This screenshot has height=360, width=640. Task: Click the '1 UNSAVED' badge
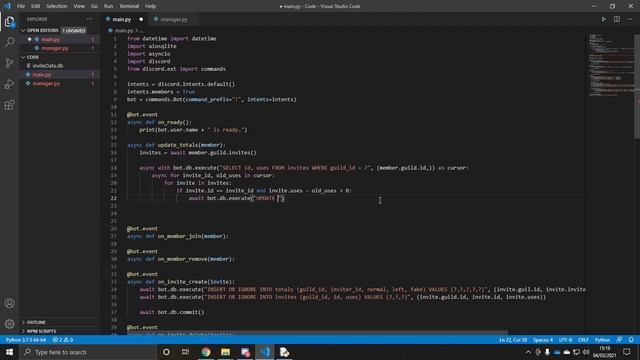tap(74, 31)
